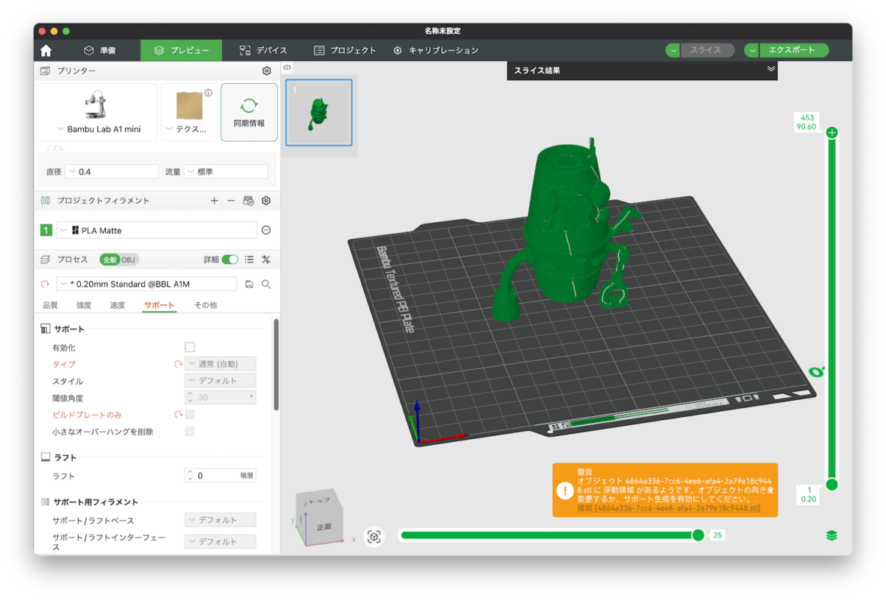Enable support with the 有効化 checkbox

tap(190, 347)
